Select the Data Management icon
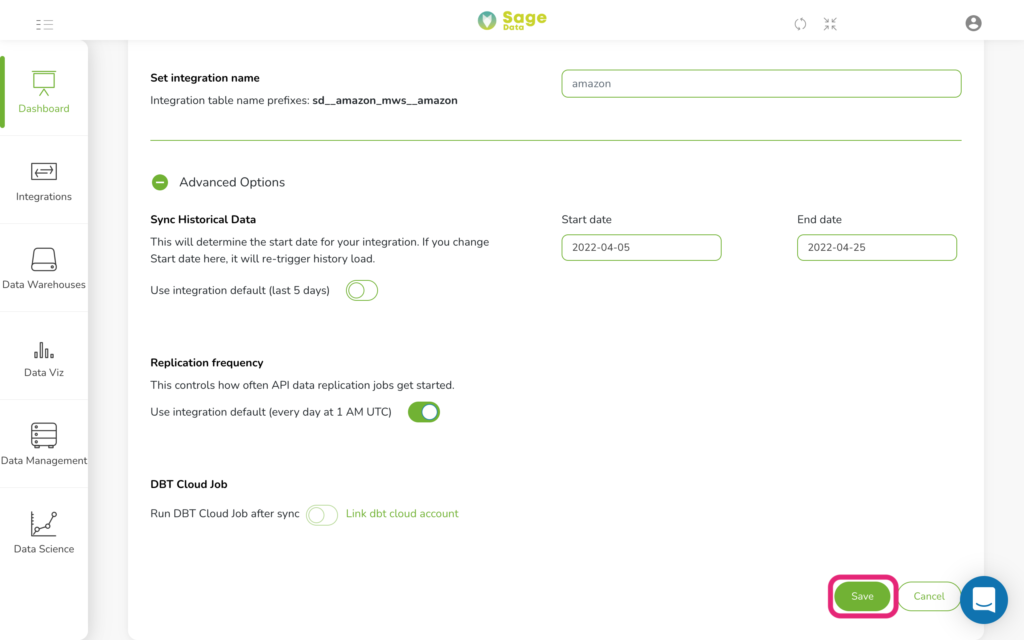This screenshot has height=640, width=1024. click(44, 435)
